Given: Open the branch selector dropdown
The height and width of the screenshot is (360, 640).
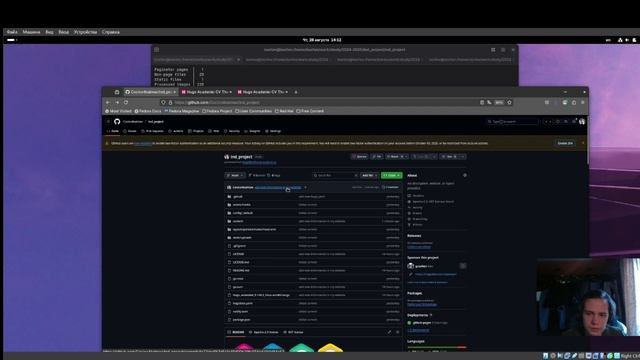Looking at the screenshot, I should [x=235, y=176].
